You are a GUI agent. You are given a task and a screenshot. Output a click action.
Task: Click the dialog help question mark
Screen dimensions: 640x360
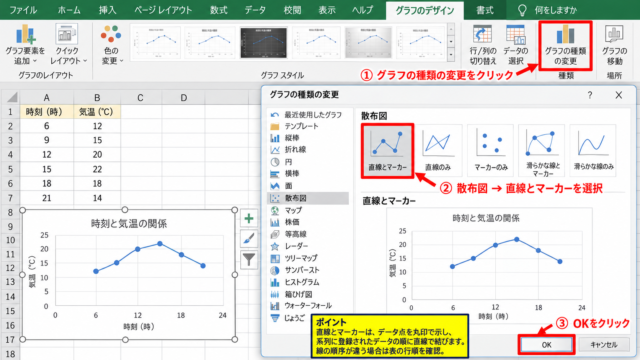590,95
